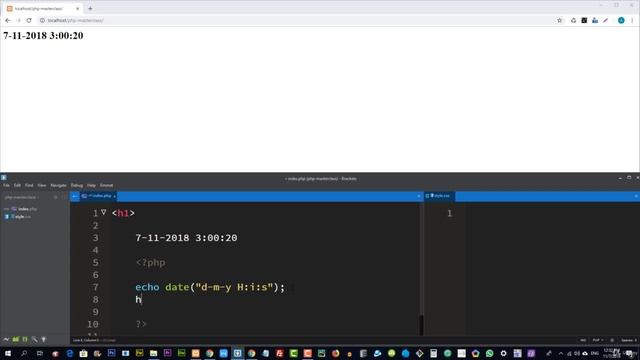Open the Debug menu in Brackets
The width and height of the screenshot is (640, 360).
point(77,185)
